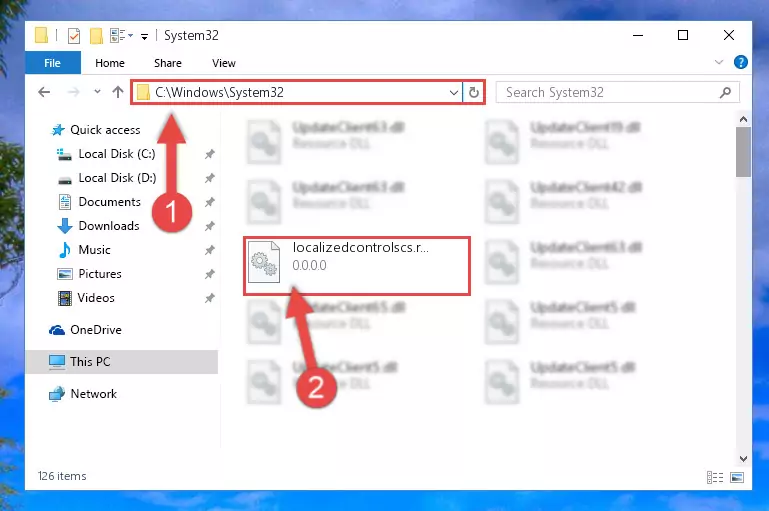
Task: Click the Search System32 box
Action: click(x=617, y=92)
